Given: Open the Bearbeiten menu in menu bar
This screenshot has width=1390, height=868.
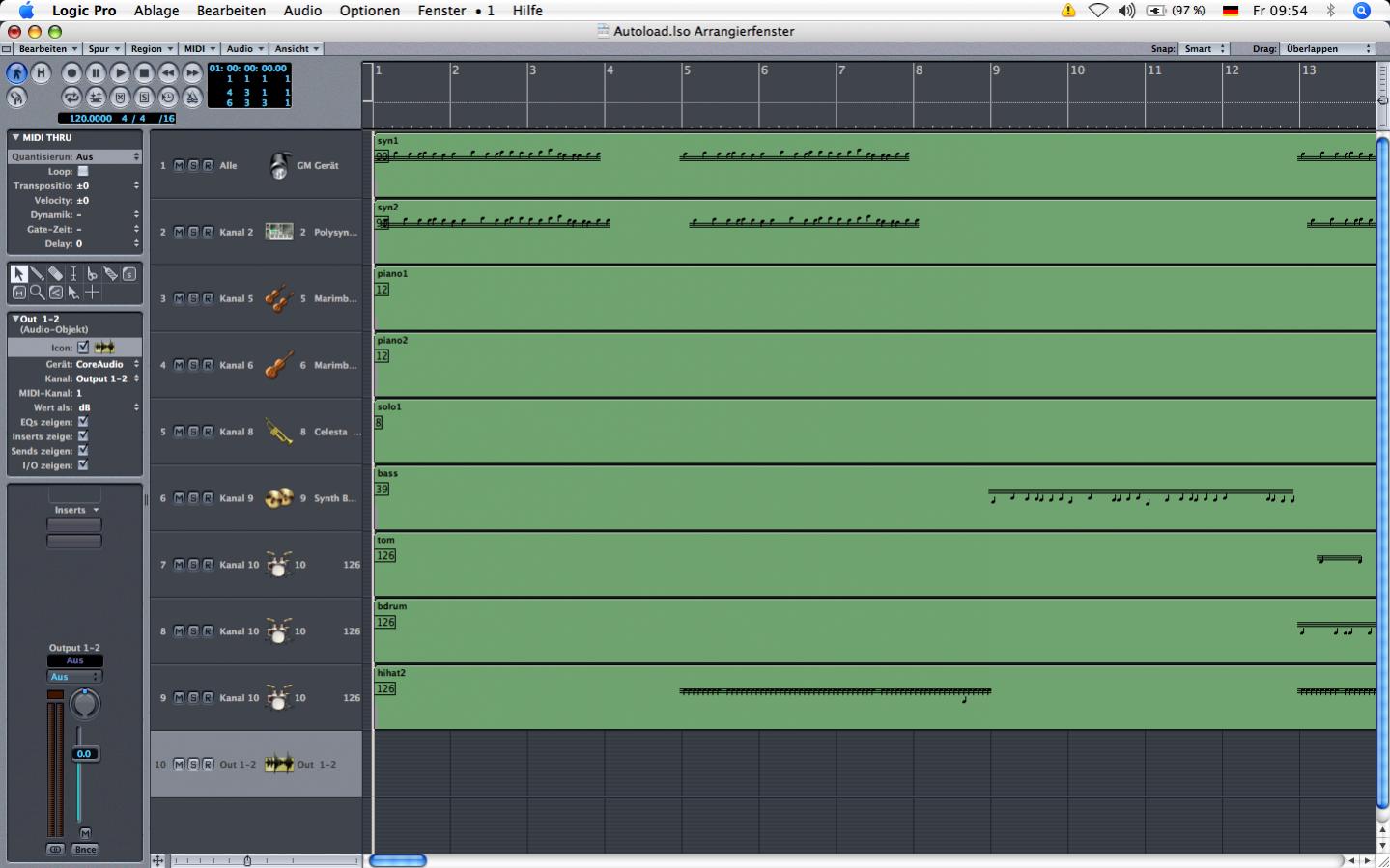Looking at the screenshot, I should tap(231, 11).
